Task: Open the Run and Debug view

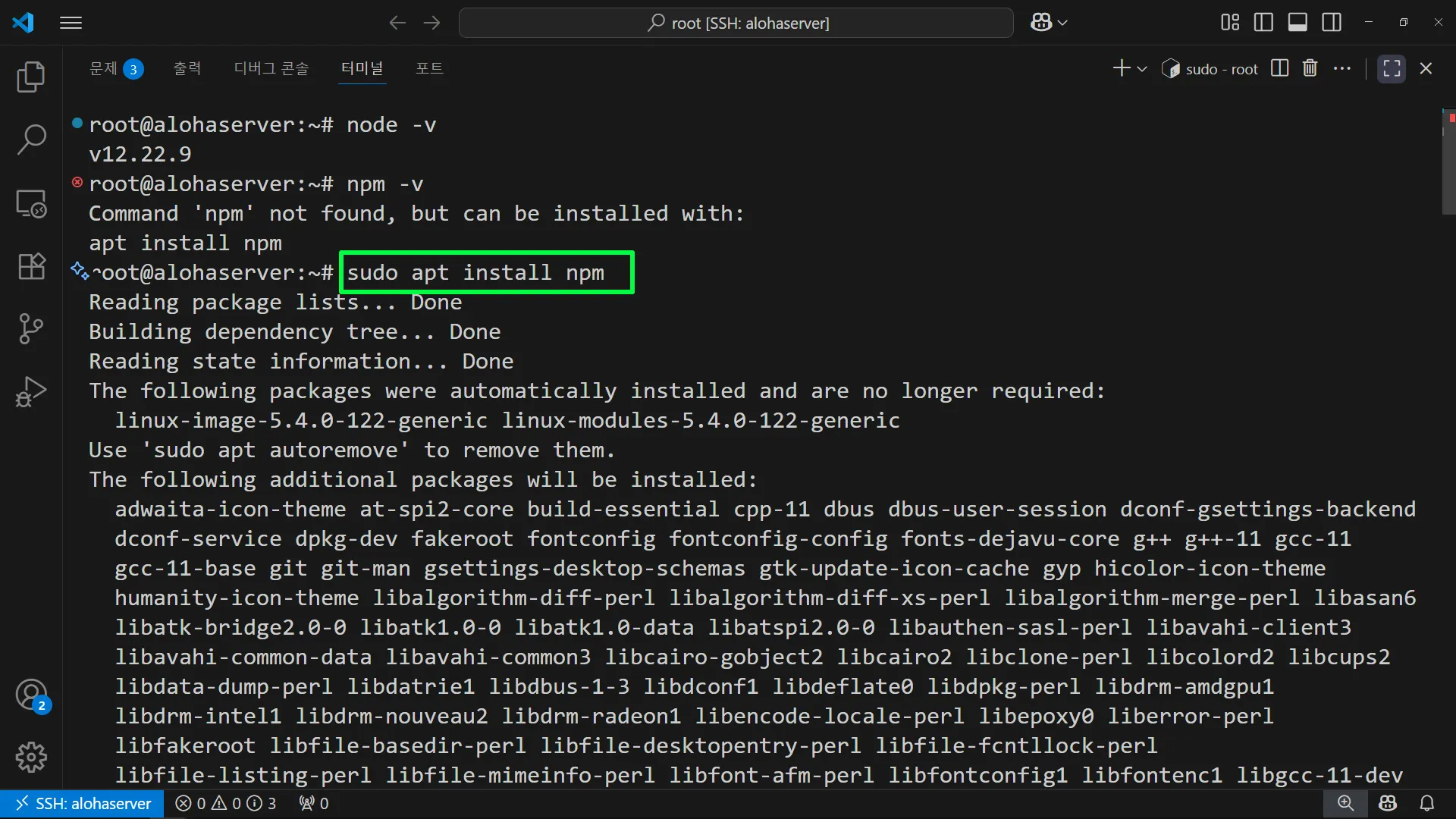Action: coord(31,391)
